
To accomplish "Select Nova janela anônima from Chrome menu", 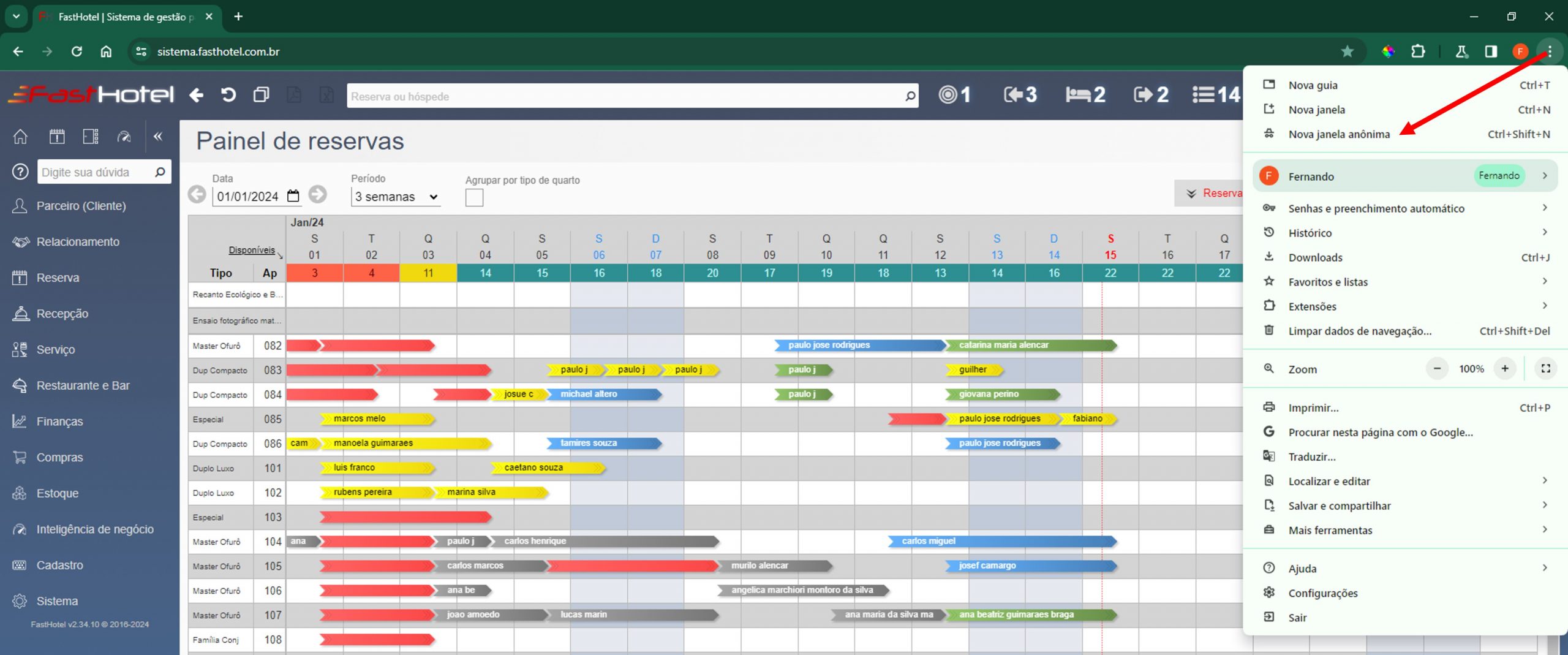I will tap(1339, 134).
